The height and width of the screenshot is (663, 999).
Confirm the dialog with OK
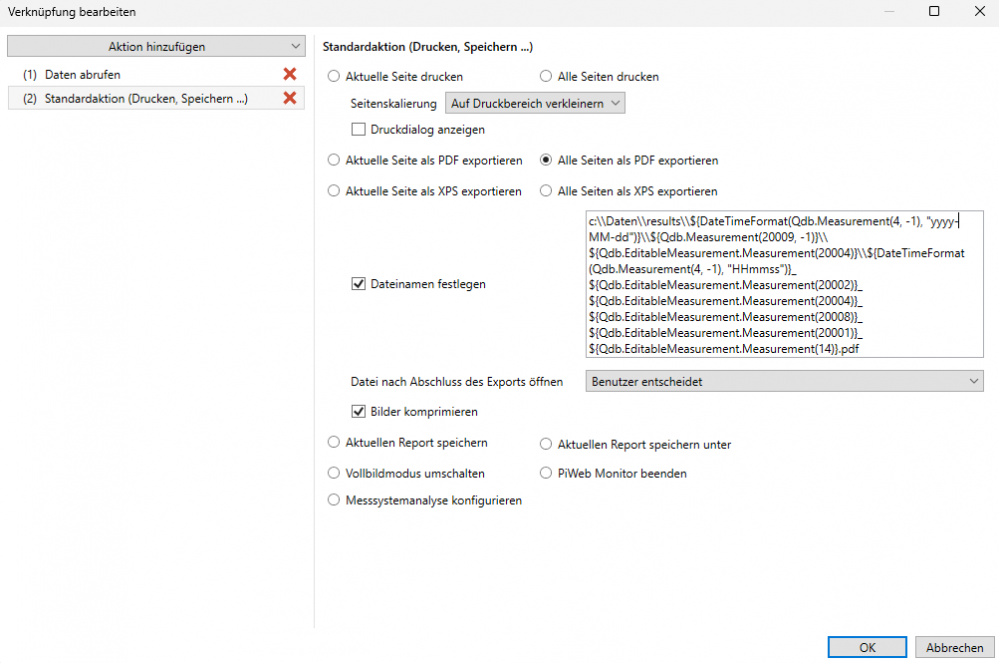click(867, 647)
